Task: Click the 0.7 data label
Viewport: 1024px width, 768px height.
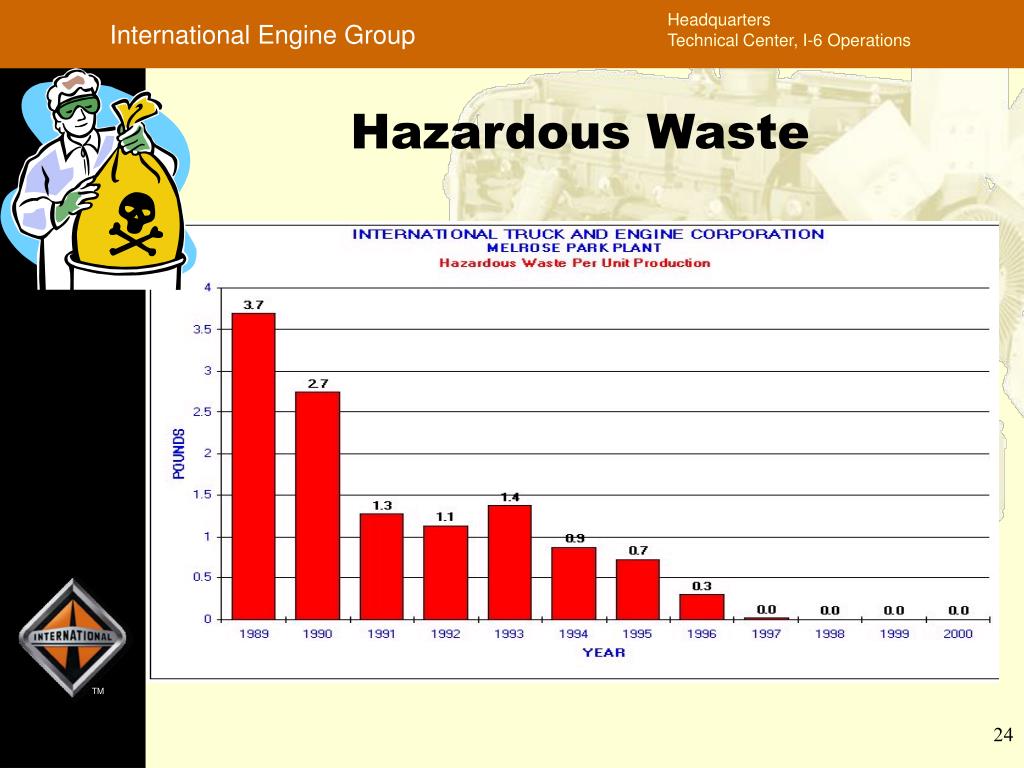Action: tap(638, 551)
